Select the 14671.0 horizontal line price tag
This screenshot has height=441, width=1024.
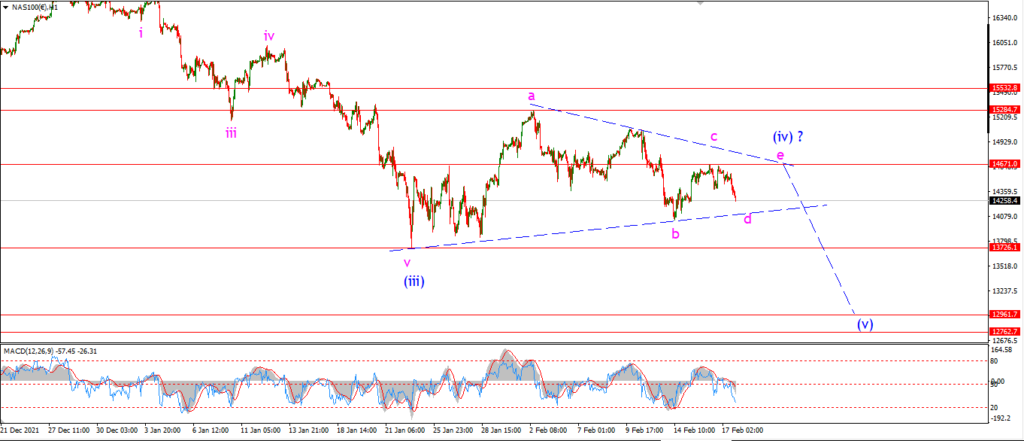click(x=1005, y=164)
